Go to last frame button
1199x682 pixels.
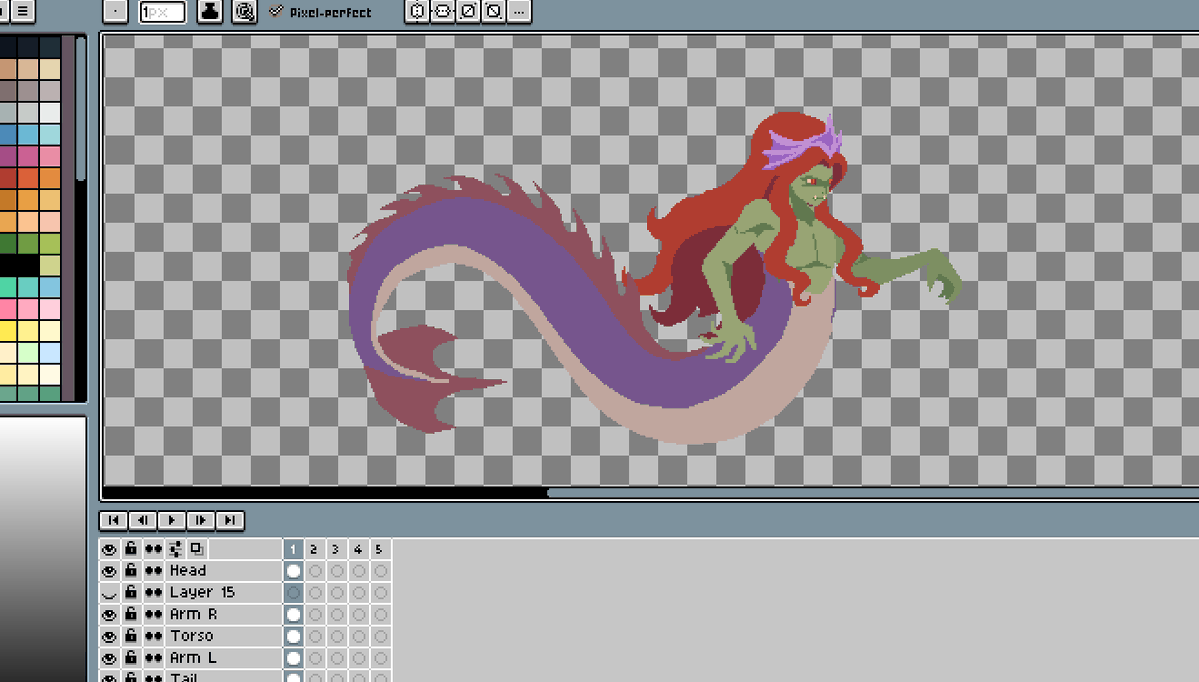[229, 521]
